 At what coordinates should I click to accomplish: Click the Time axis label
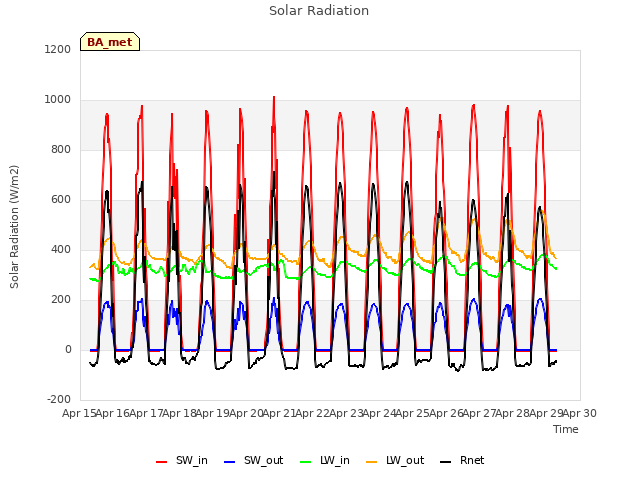tap(566, 429)
